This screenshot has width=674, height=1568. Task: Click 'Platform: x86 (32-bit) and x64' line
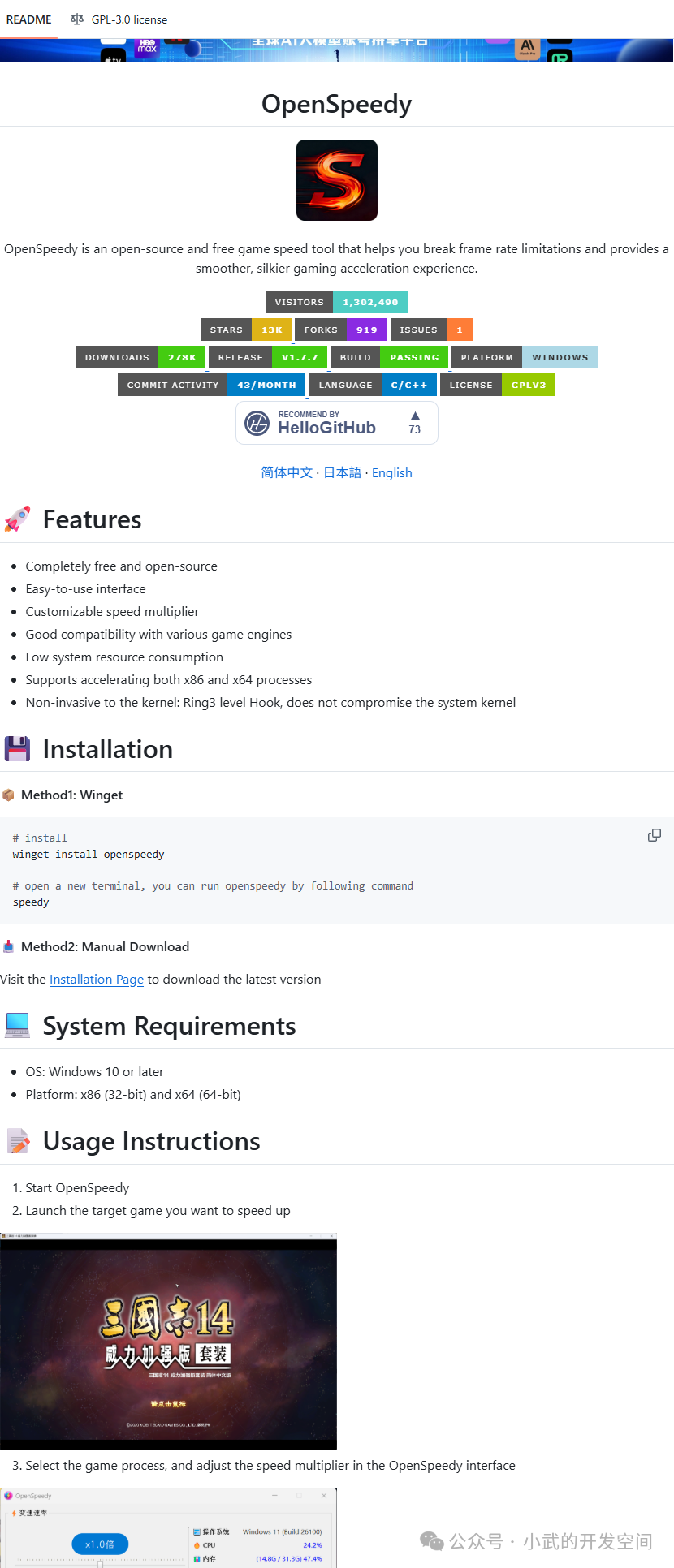[133, 1094]
